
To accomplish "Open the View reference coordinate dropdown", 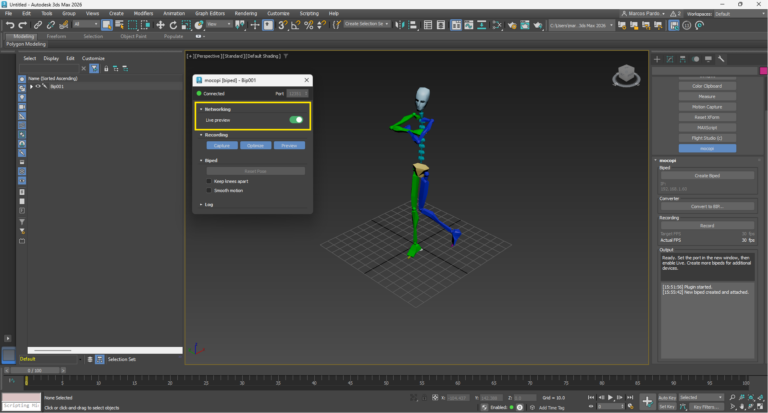I will (x=218, y=24).
